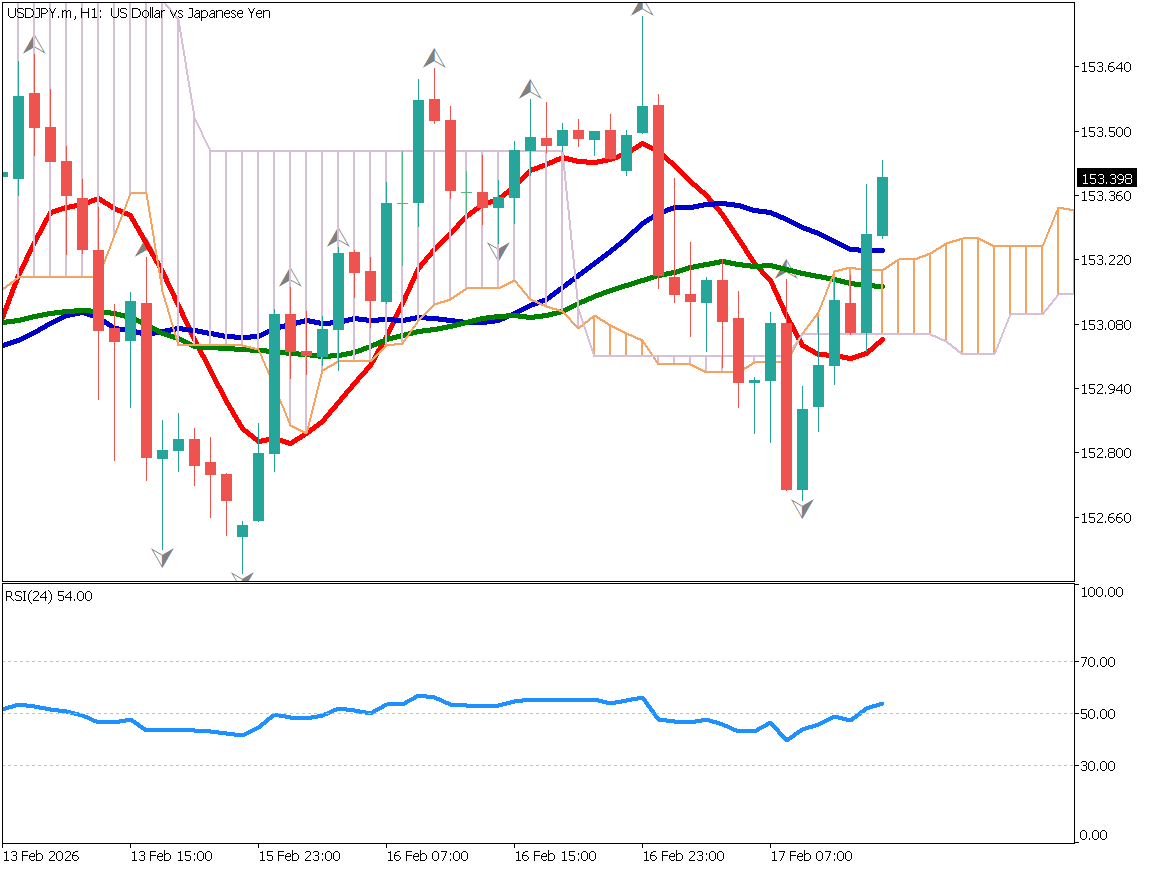
Task: Click the 153.640 price axis label
Action: click(x=1105, y=68)
